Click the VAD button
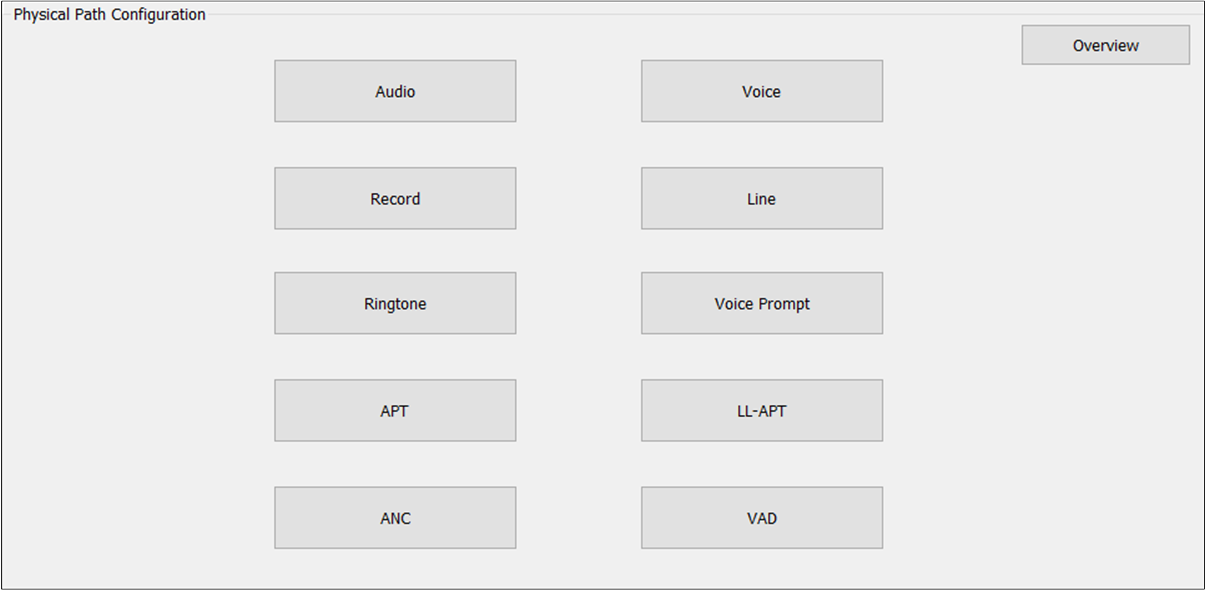The height and width of the screenshot is (590, 1206). tap(761, 517)
